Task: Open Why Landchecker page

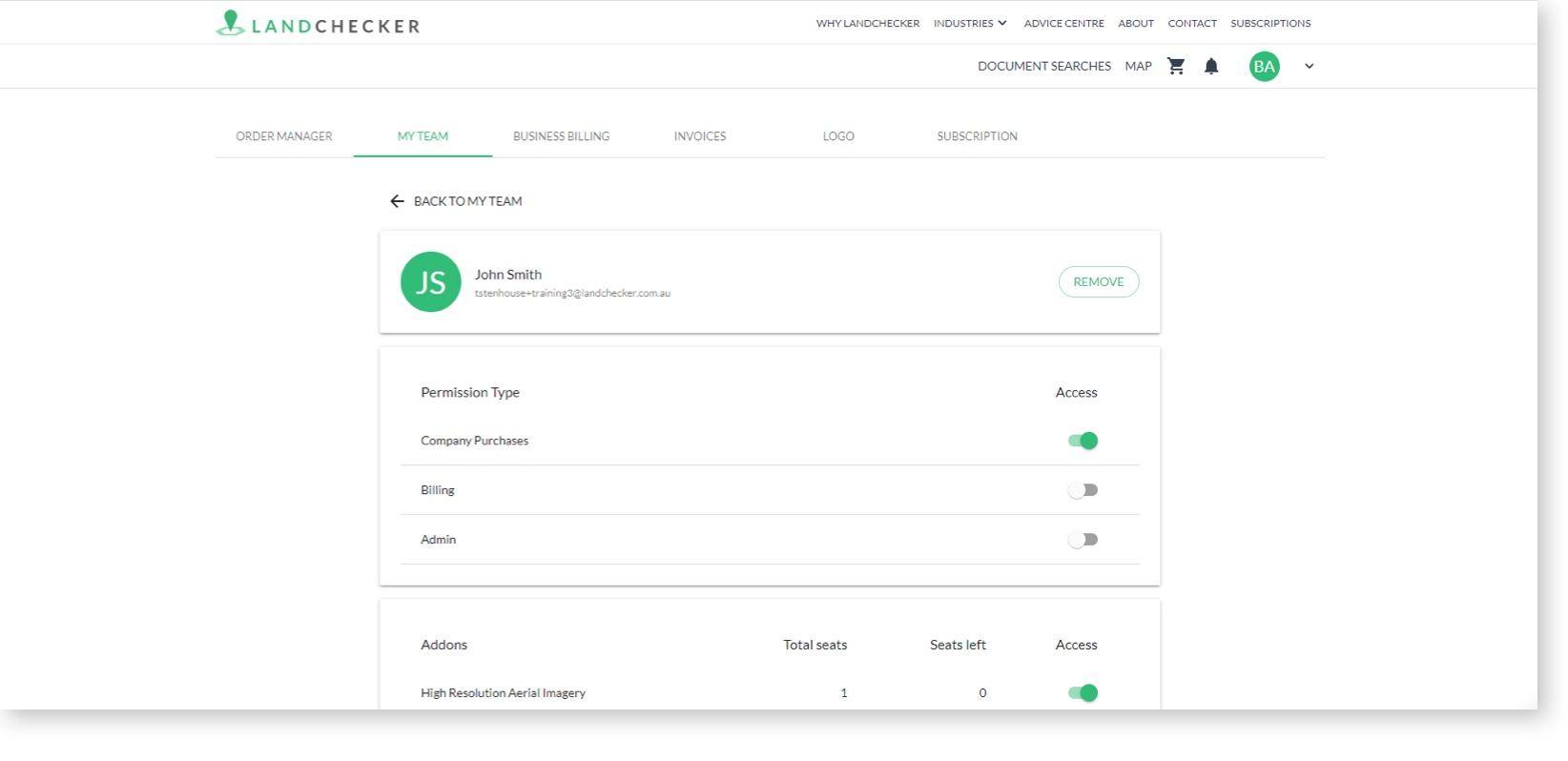Action: (868, 23)
